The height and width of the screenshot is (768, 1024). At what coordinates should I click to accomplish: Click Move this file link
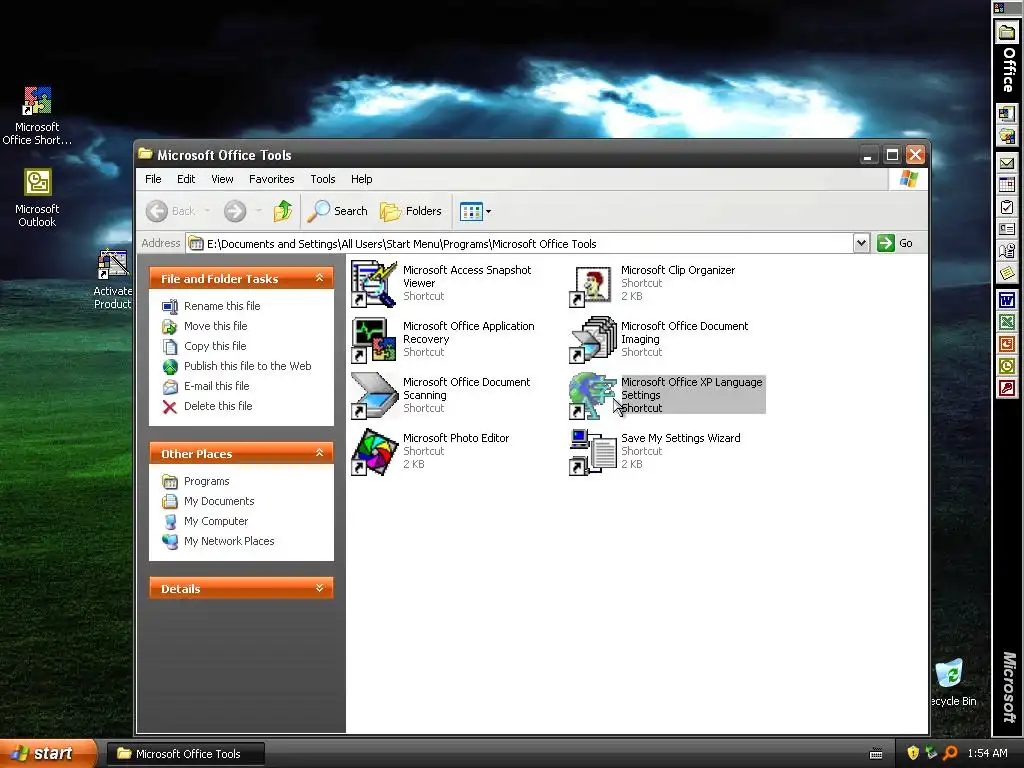pyautogui.click(x=216, y=326)
